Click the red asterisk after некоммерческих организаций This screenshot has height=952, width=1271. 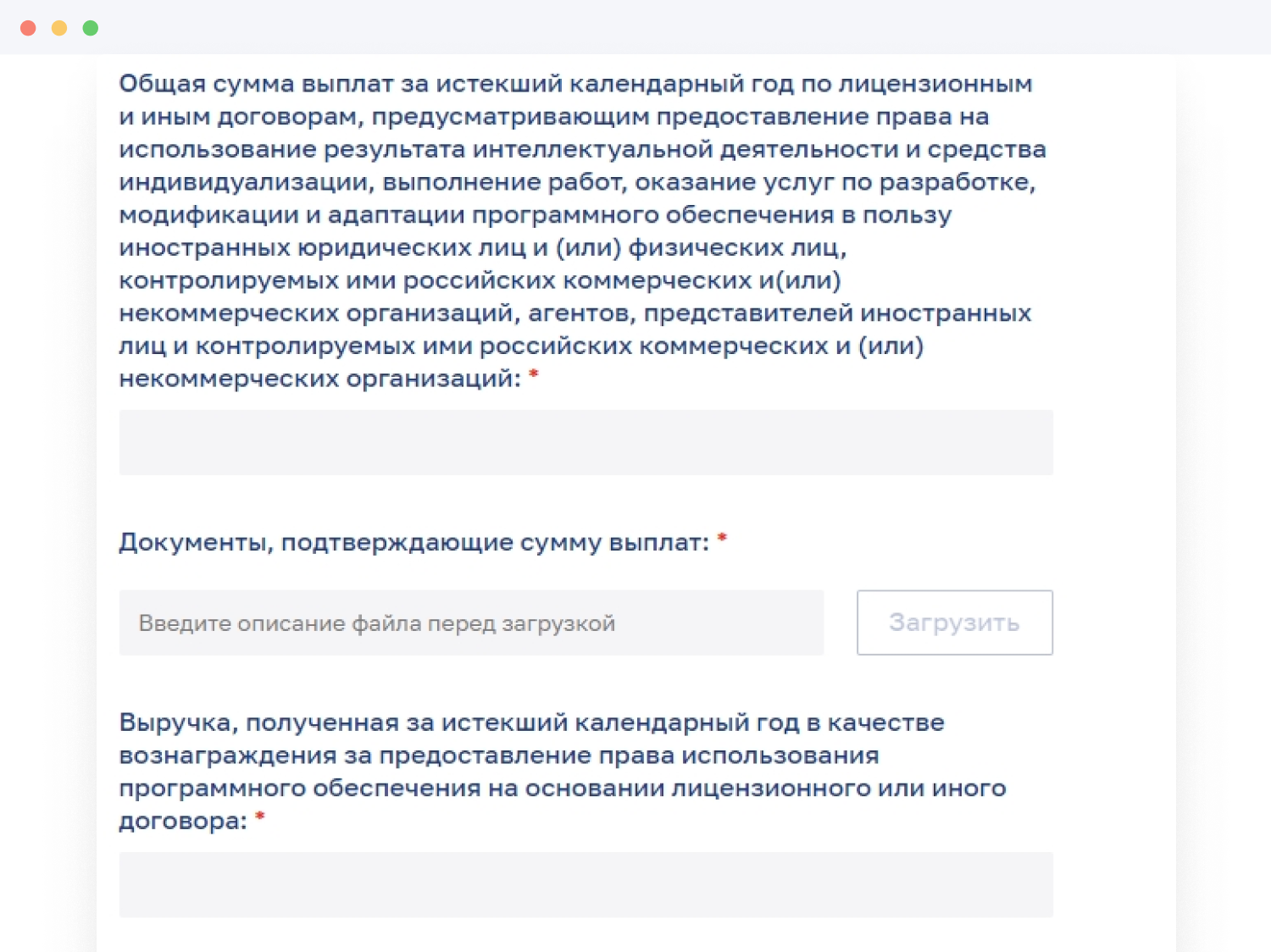click(x=534, y=374)
